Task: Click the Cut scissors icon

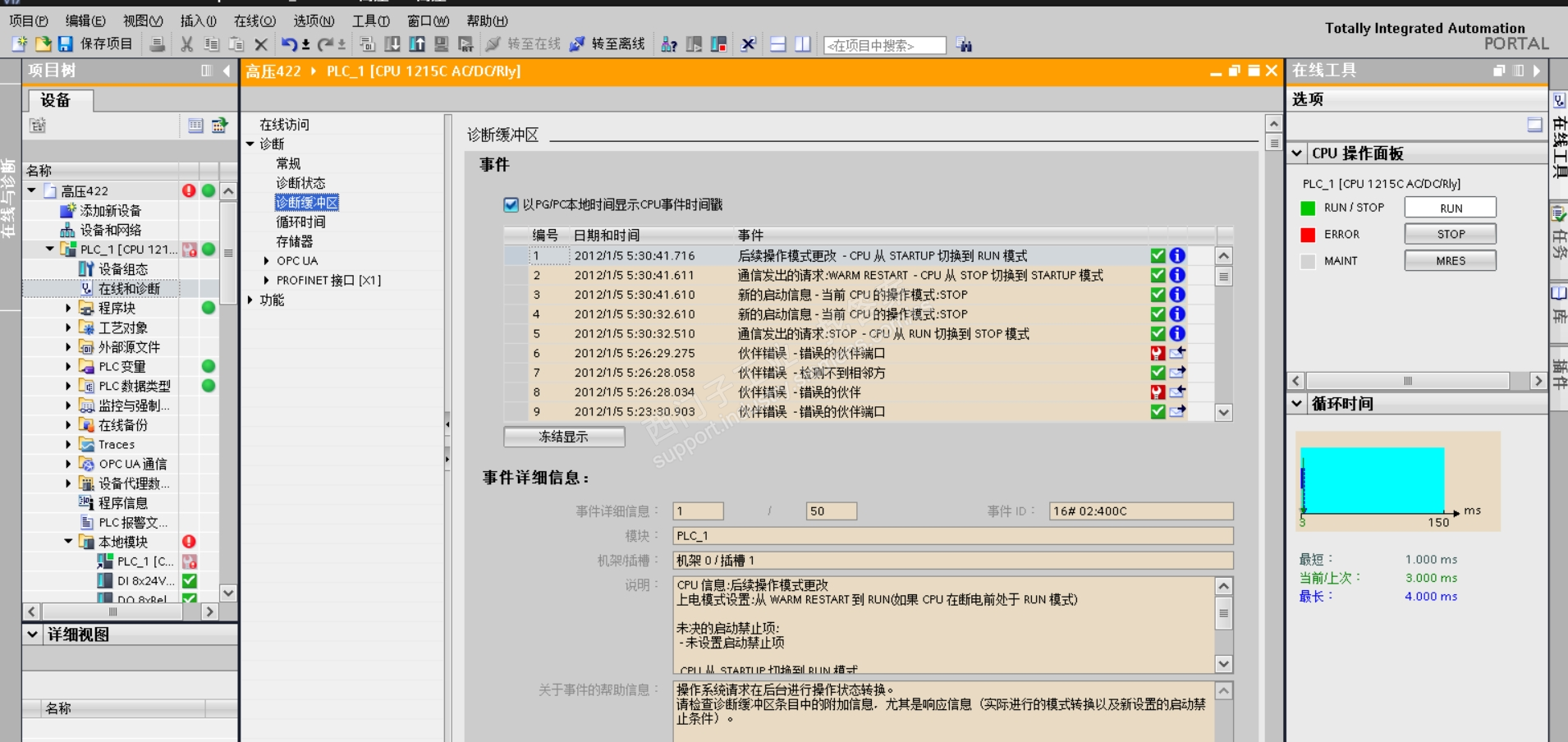Action: click(x=187, y=44)
